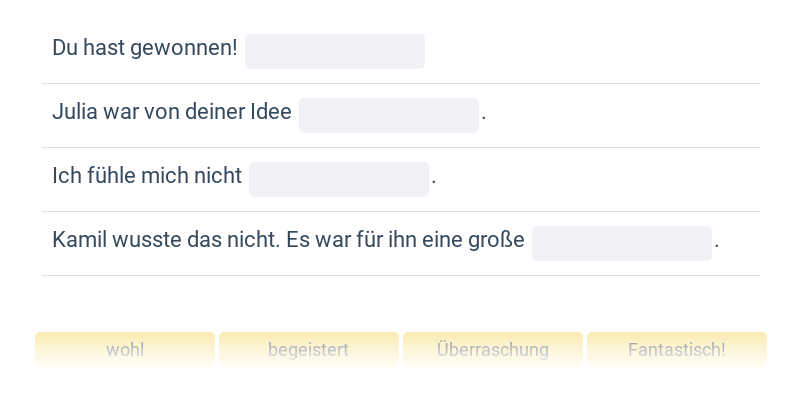Select the word tile 'wohl'
Screen dimensions: 800x400
pyautogui.click(x=125, y=350)
